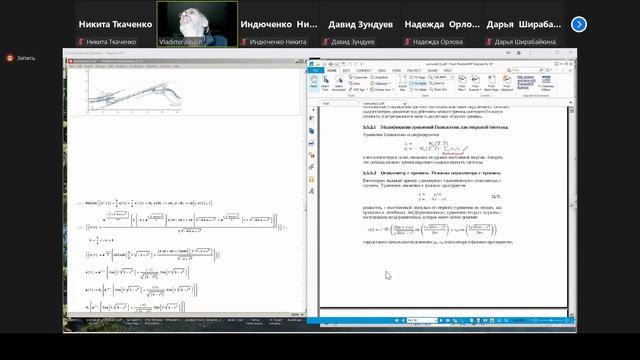Click the Open folder icon in Foxit quick toolbar

point(318,64)
